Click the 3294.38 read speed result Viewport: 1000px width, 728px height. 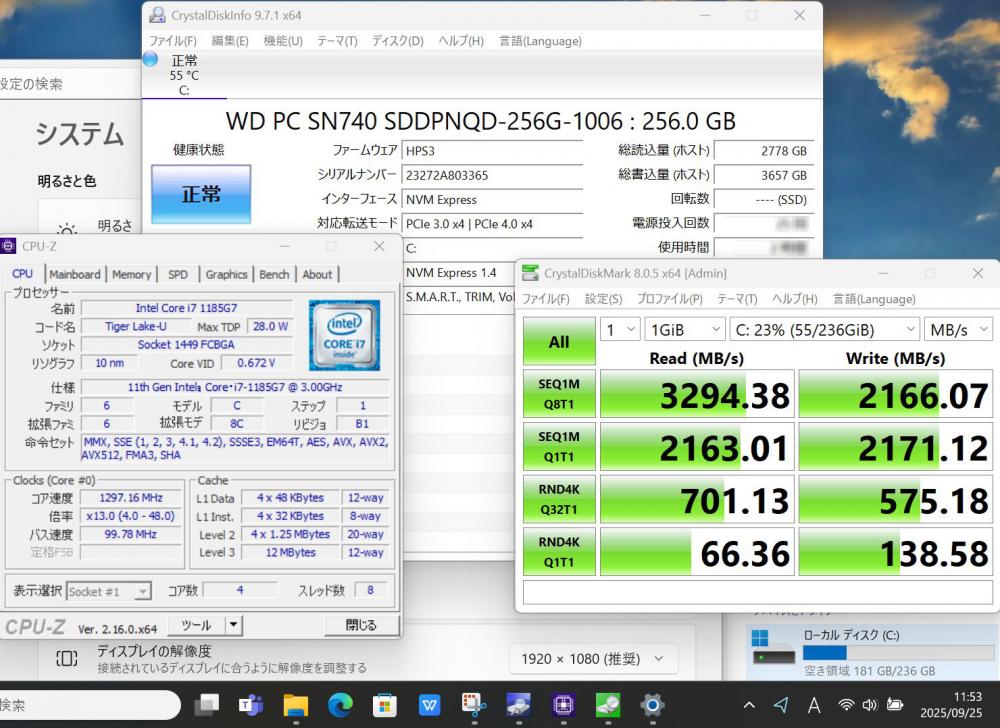[x=697, y=394]
